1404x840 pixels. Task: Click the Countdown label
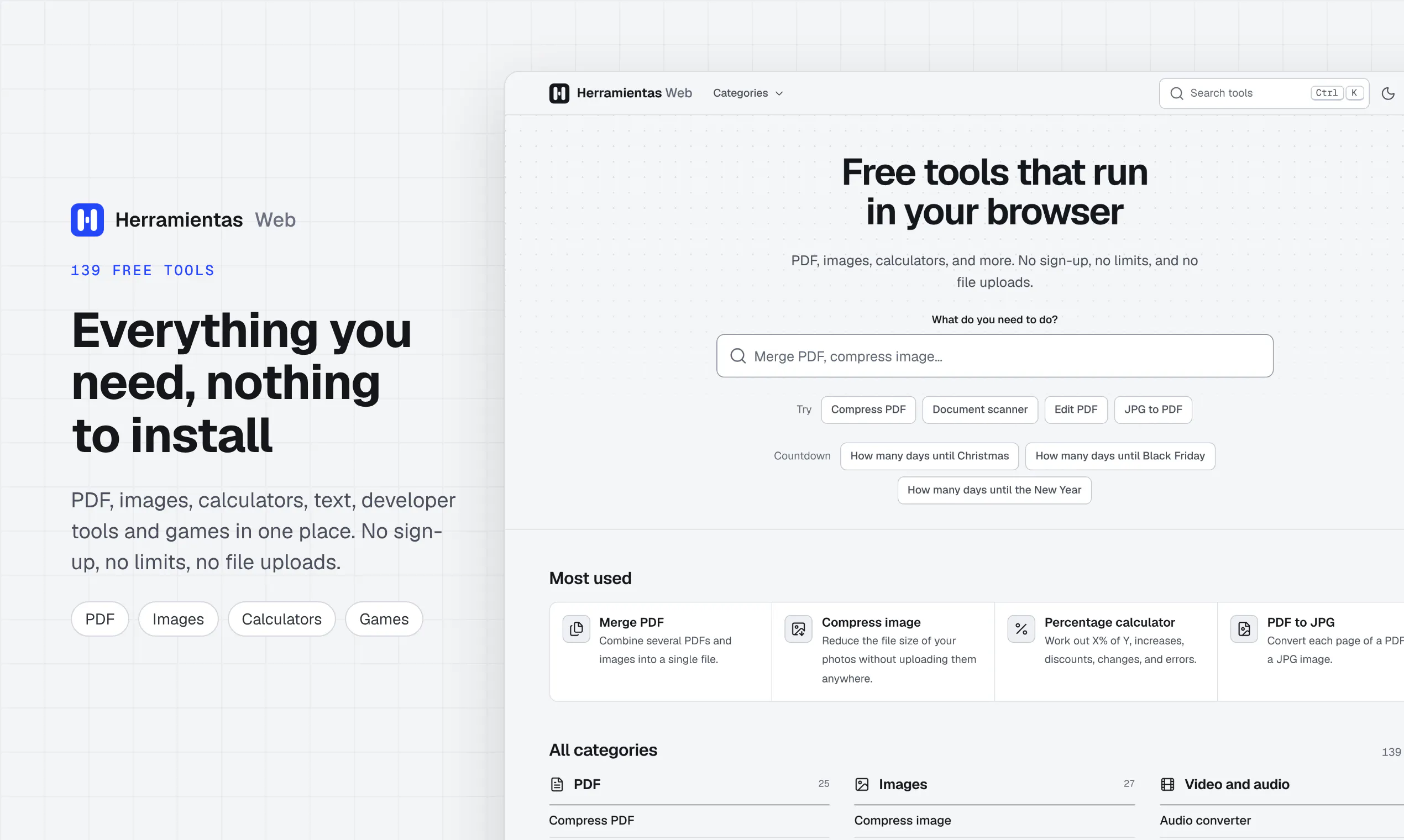[801, 456]
